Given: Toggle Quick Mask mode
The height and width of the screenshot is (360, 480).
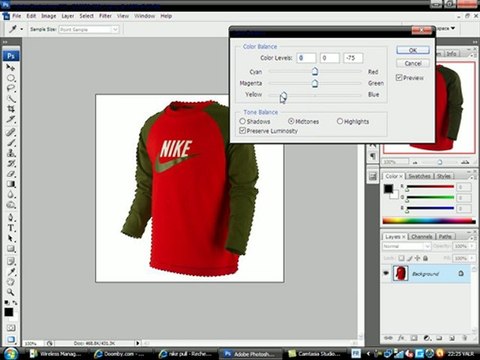Looking at the screenshot, I should tap(10, 328).
